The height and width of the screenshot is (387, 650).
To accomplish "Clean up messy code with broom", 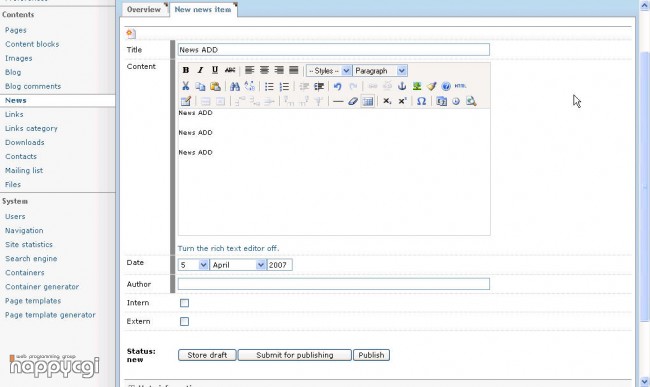I will (432, 86).
